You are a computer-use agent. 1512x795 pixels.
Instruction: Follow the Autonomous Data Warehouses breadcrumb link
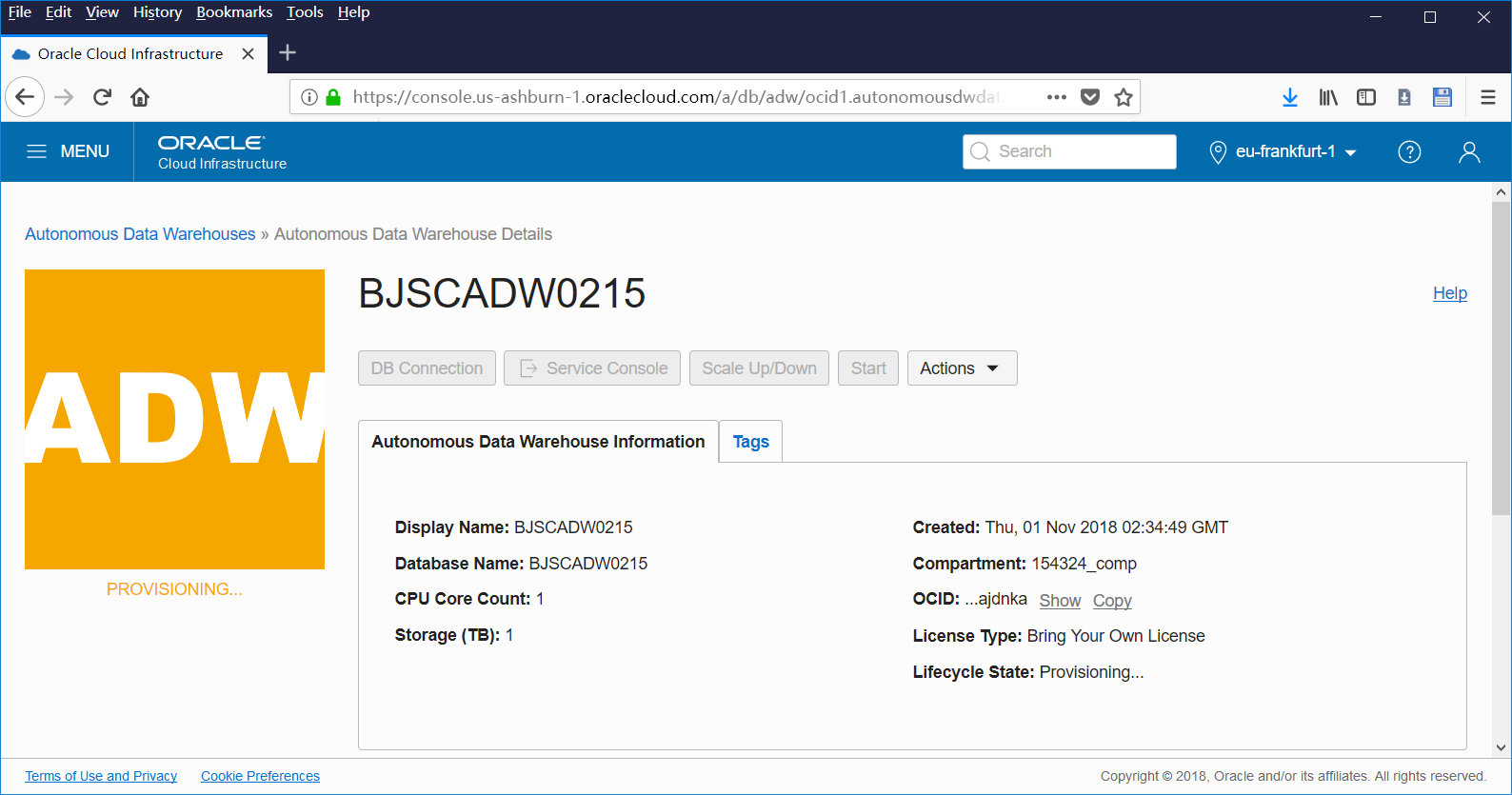140,234
